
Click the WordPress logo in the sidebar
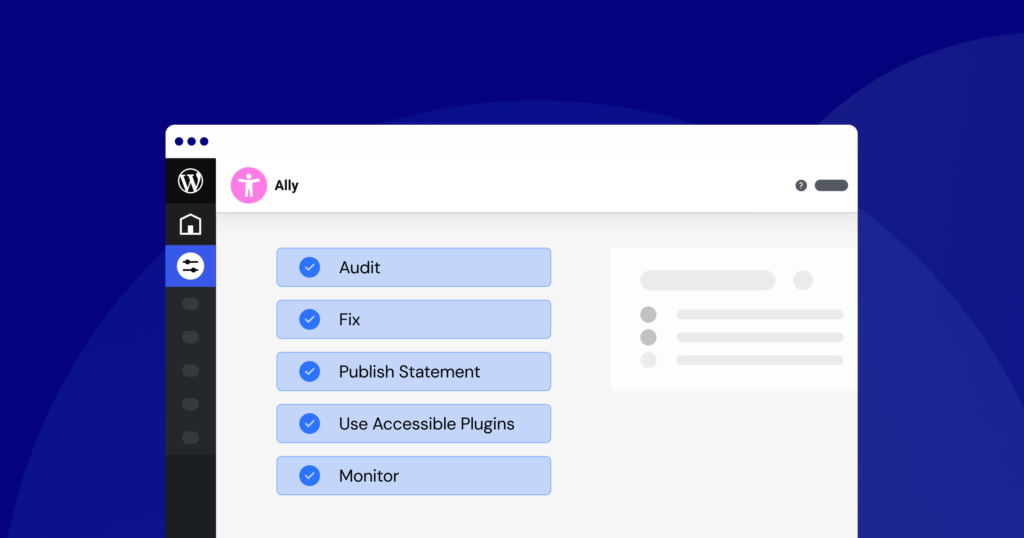click(190, 181)
